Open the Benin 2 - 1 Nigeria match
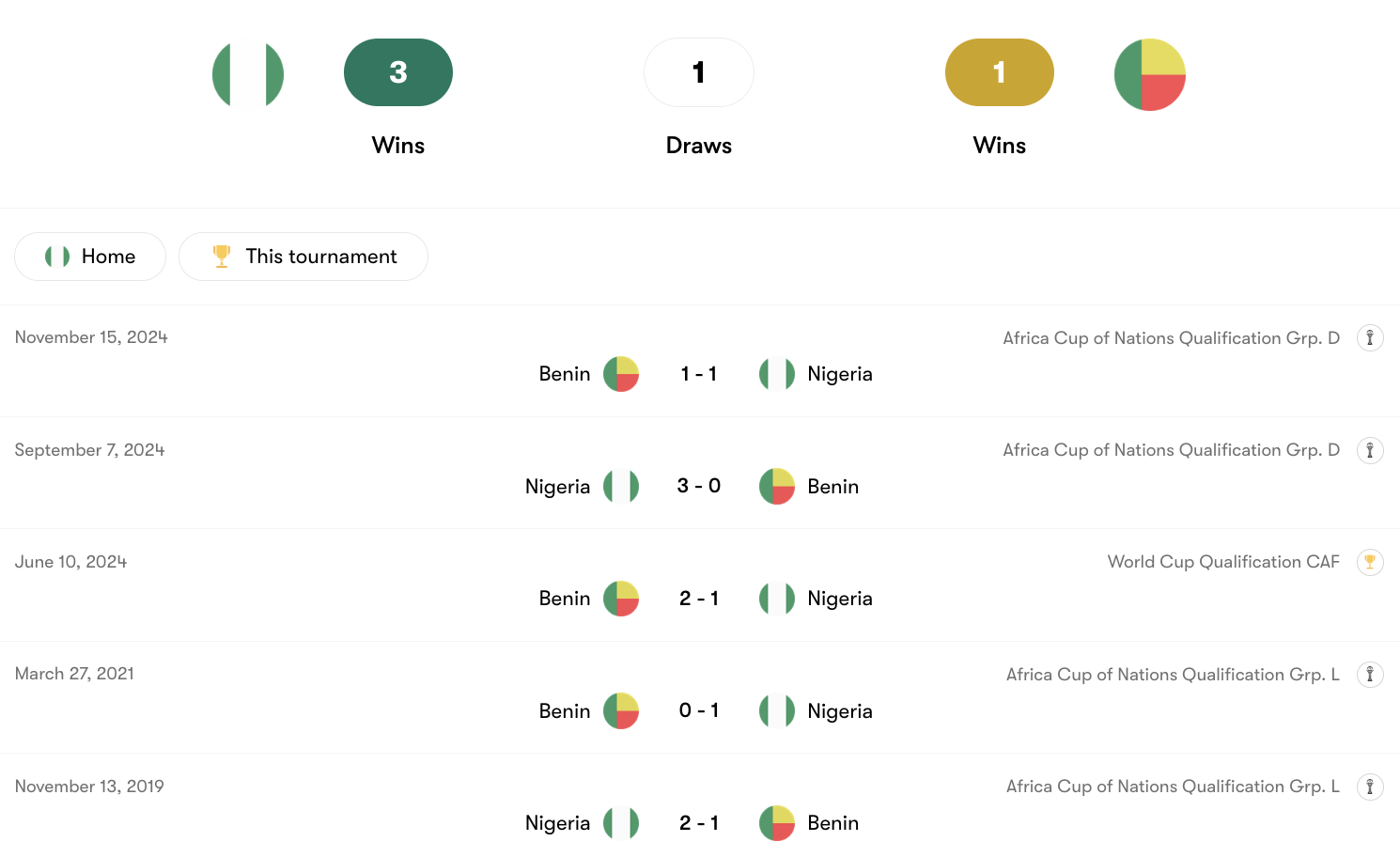The height and width of the screenshot is (857, 1400). pos(698,599)
